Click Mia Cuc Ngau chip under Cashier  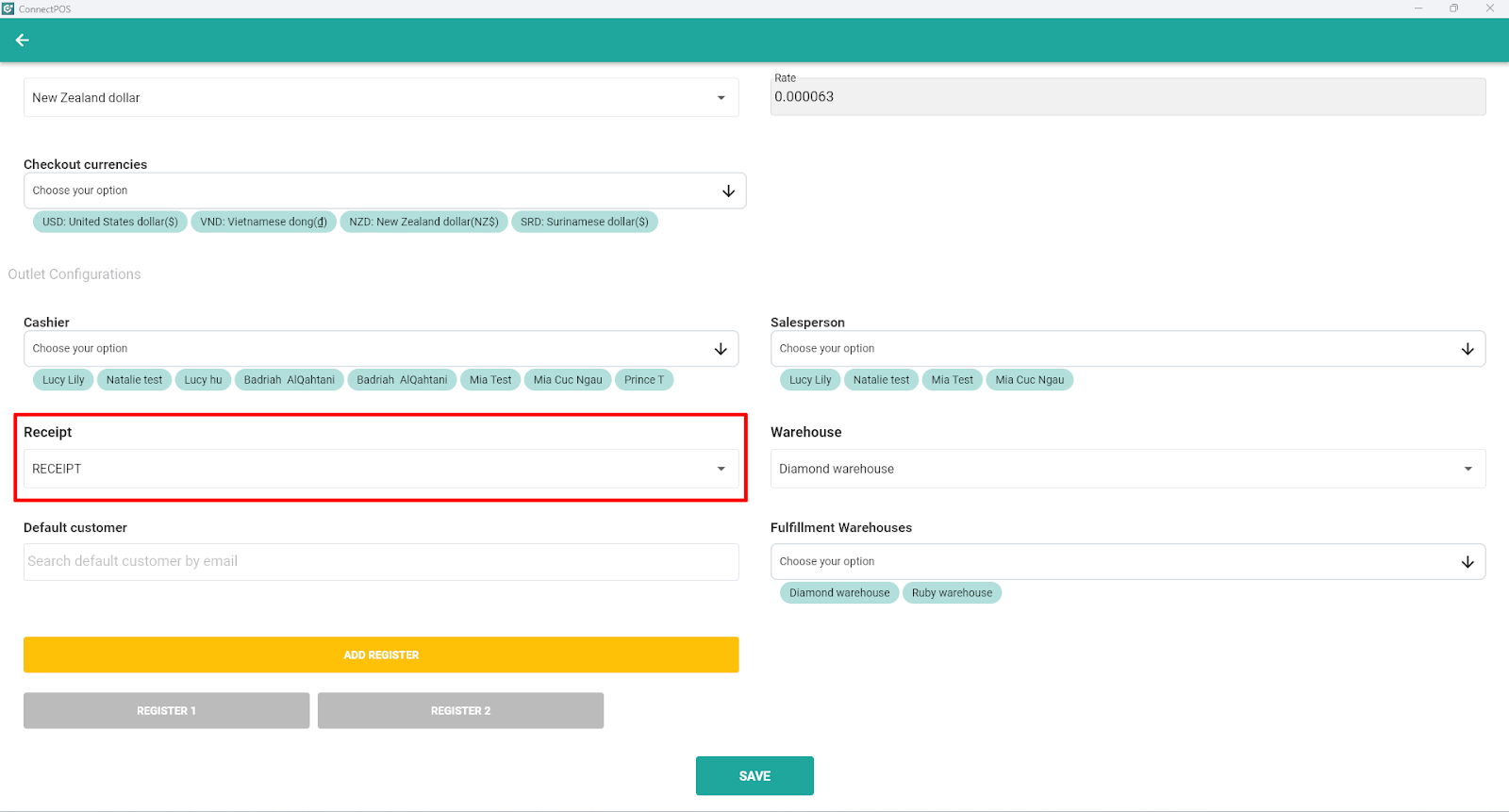pos(568,380)
